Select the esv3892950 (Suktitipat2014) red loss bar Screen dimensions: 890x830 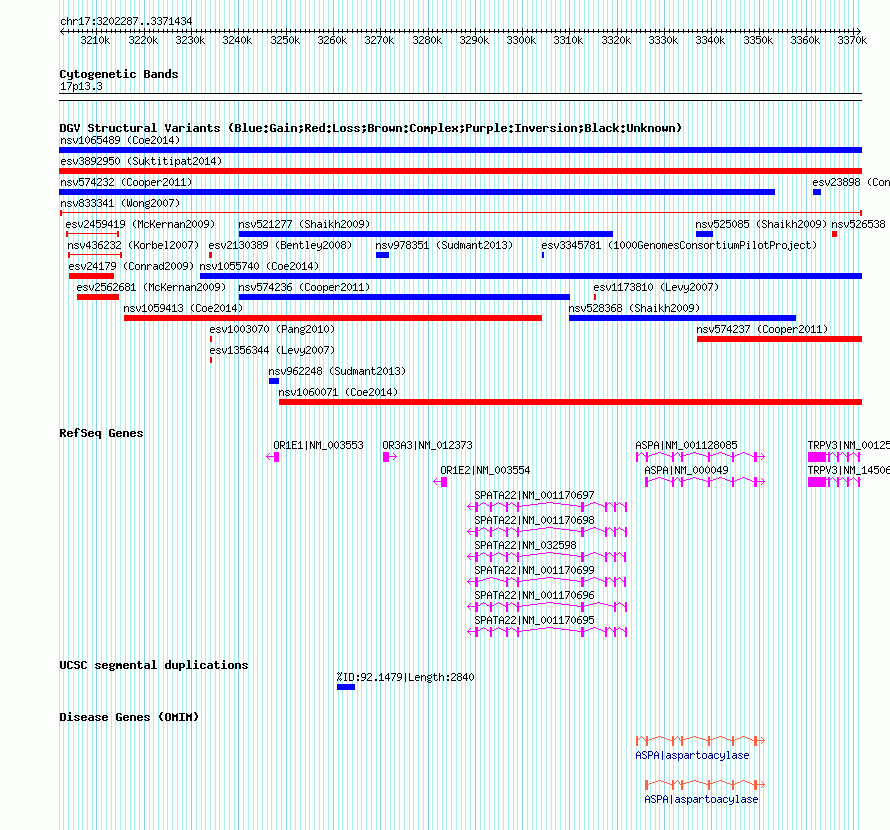click(x=460, y=171)
